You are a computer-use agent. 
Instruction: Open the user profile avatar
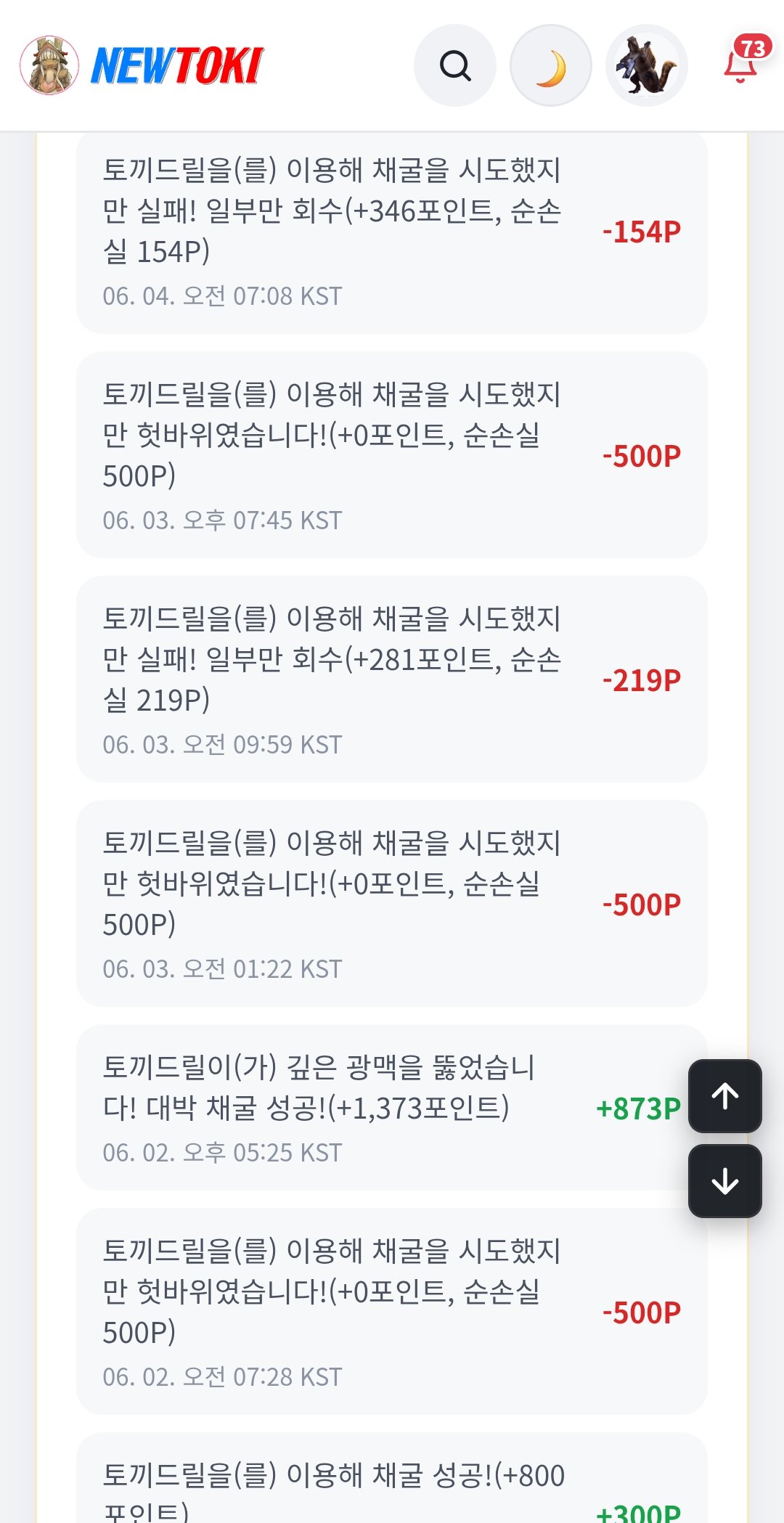click(x=647, y=65)
